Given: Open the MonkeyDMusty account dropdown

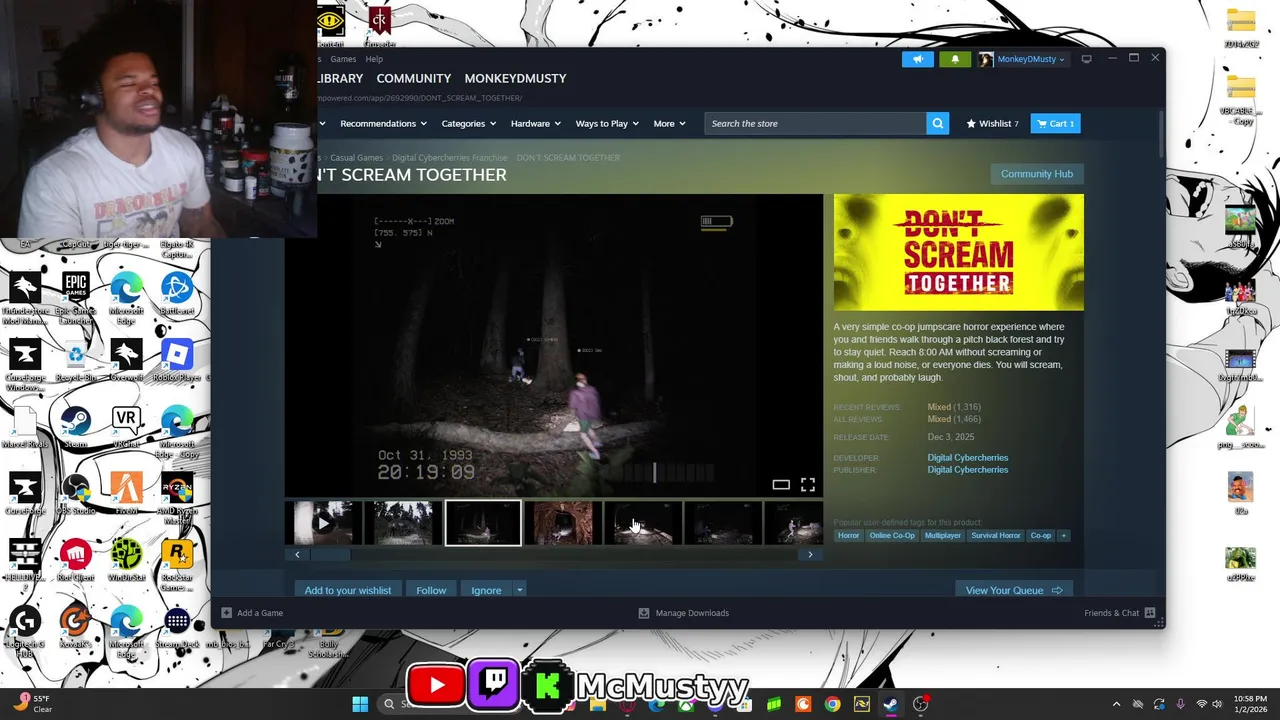Looking at the screenshot, I should click(x=1022, y=59).
